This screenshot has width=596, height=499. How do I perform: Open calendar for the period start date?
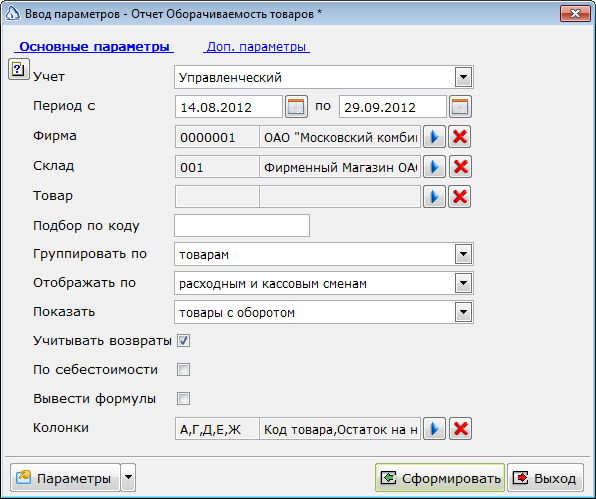pyautogui.click(x=296, y=107)
